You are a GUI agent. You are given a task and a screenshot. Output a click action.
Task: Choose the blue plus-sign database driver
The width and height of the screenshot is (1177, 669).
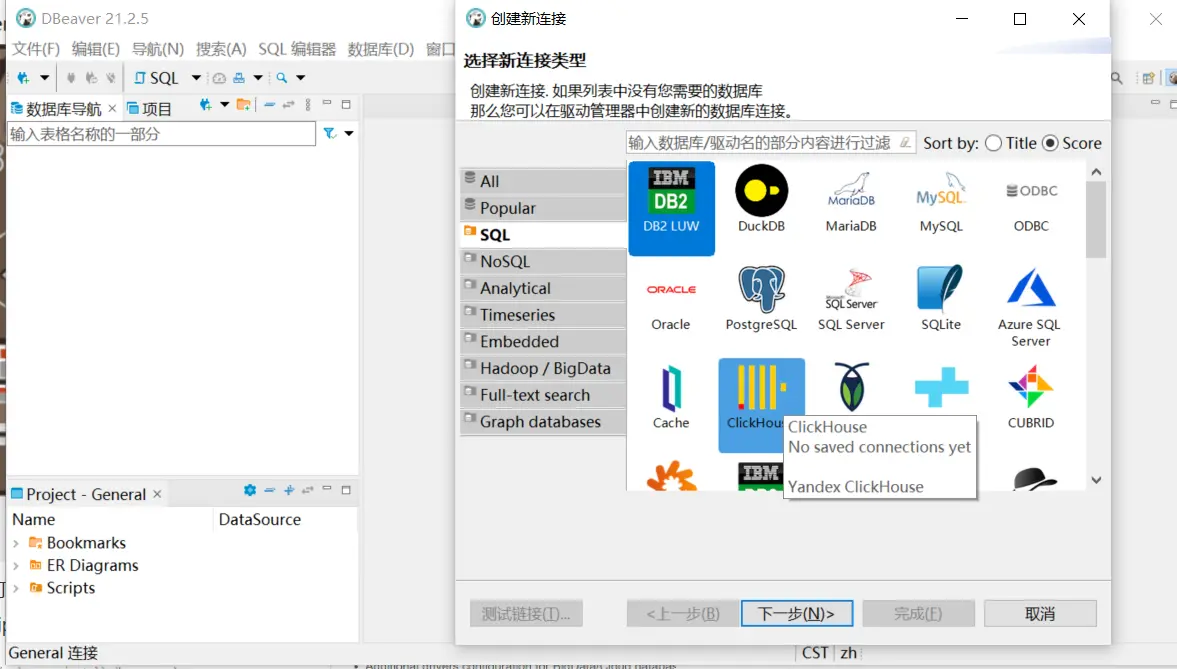click(x=941, y=387)
